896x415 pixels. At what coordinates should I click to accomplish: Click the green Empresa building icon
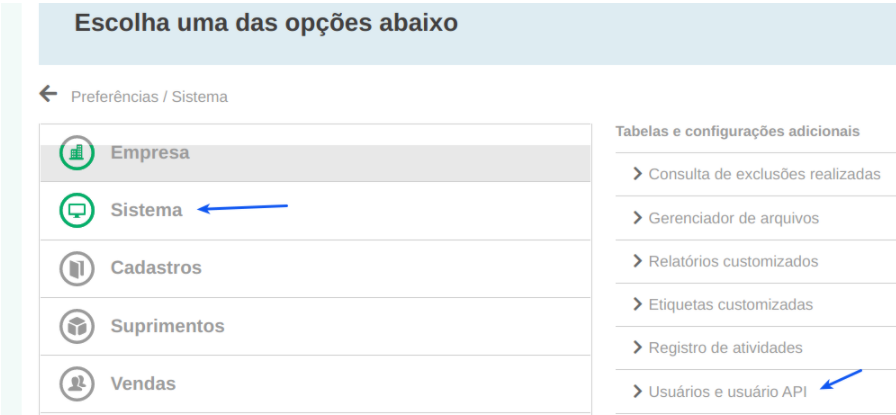click(77, 153)
